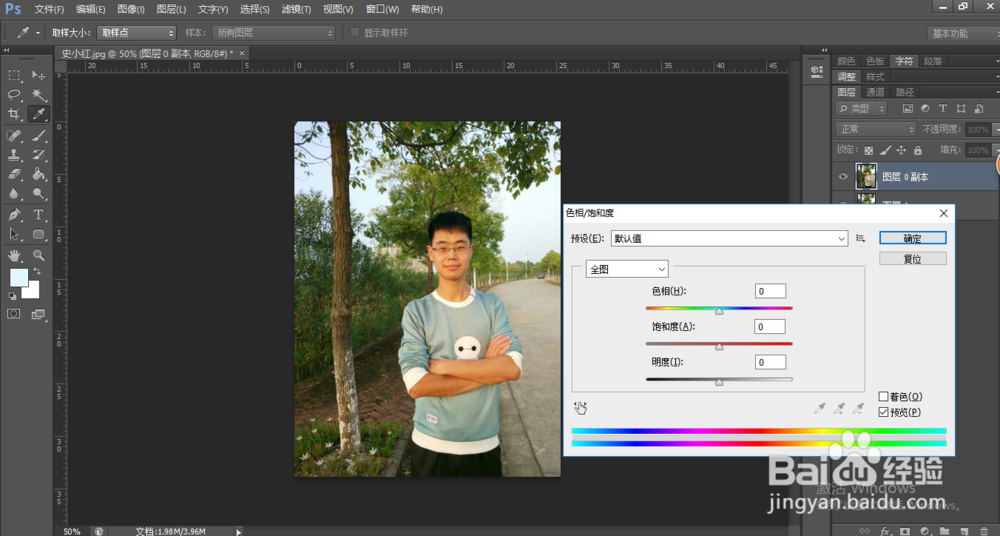Click the 色相 hue value field
This screenshot has height=536, width=1000.
point(770,291)
